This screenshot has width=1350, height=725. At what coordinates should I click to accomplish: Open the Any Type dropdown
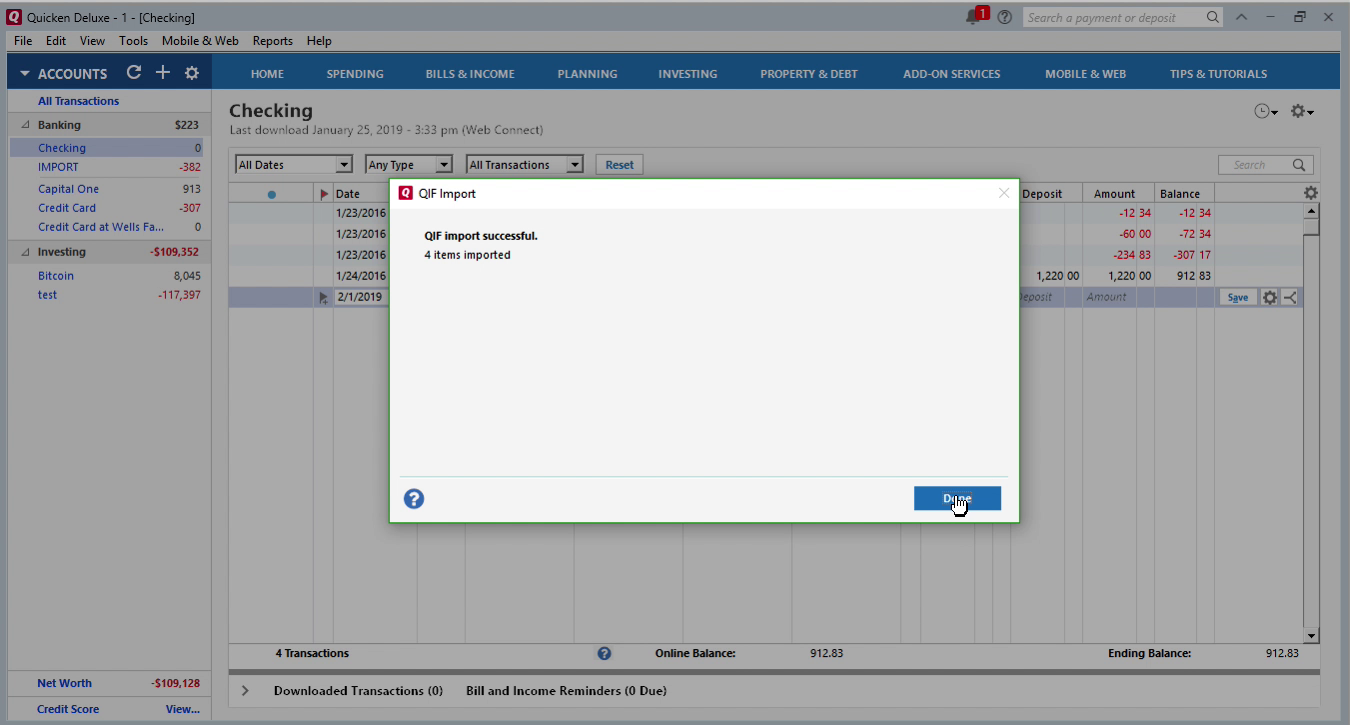click(x=409, y=165)
